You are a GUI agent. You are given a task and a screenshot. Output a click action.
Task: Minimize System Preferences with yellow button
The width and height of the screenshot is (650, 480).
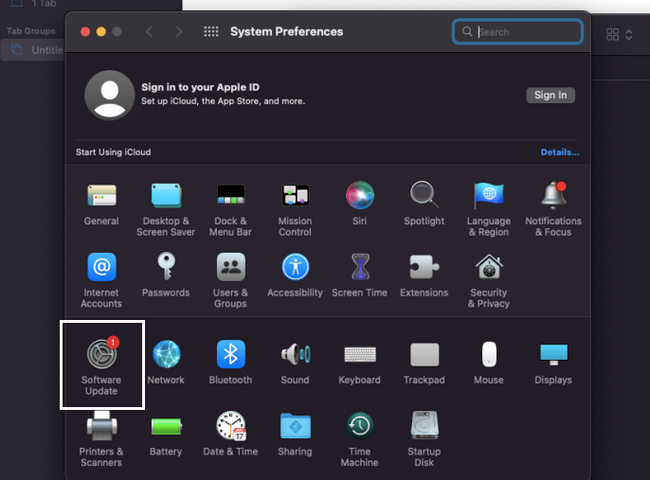[x=101, y=32]
